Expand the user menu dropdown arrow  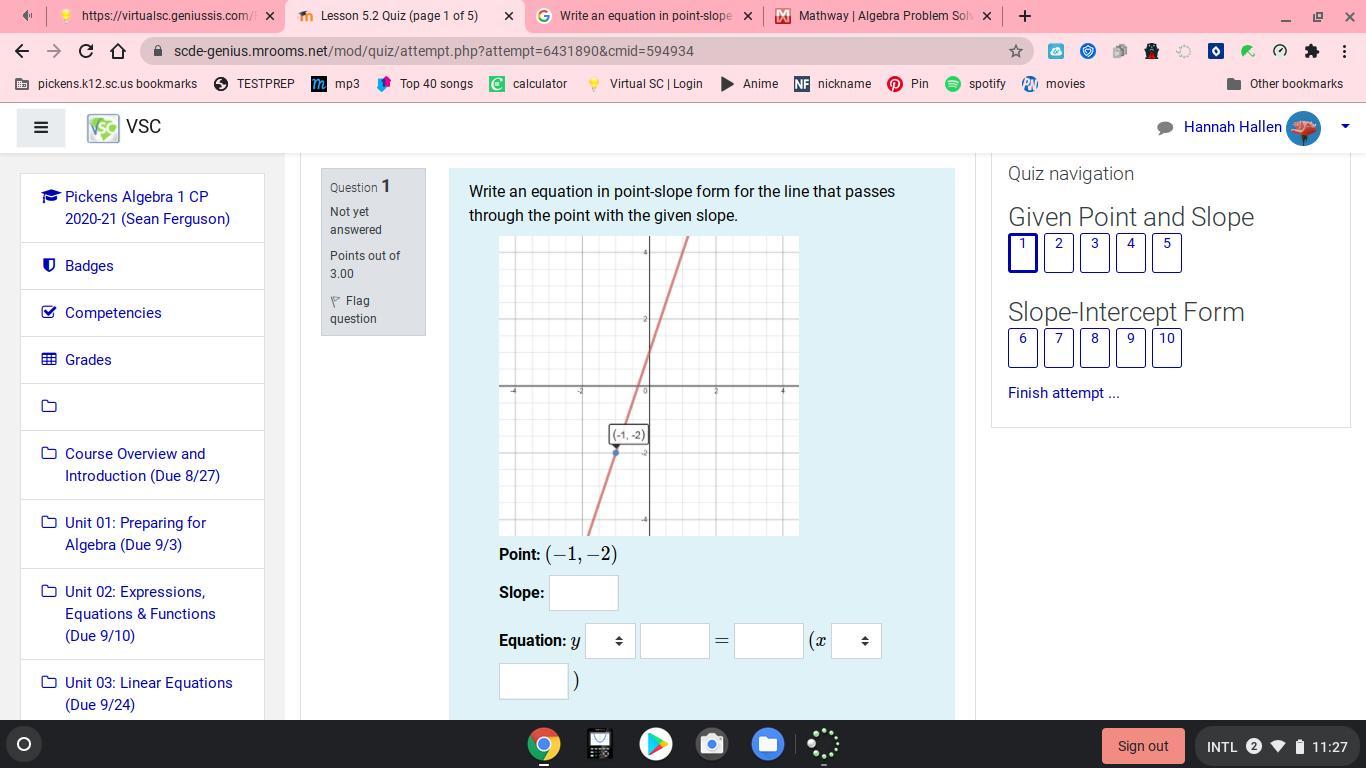point(1345,126)
